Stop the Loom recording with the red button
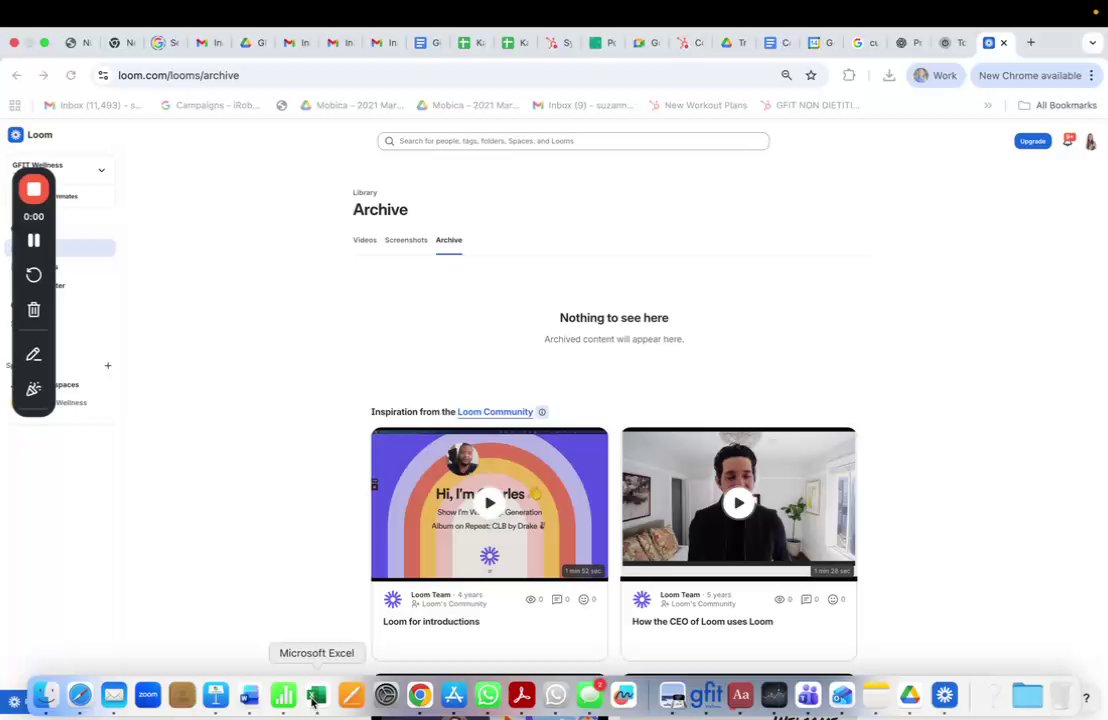Viewport: 1108px width, 720px height. [x=33, y=189]
